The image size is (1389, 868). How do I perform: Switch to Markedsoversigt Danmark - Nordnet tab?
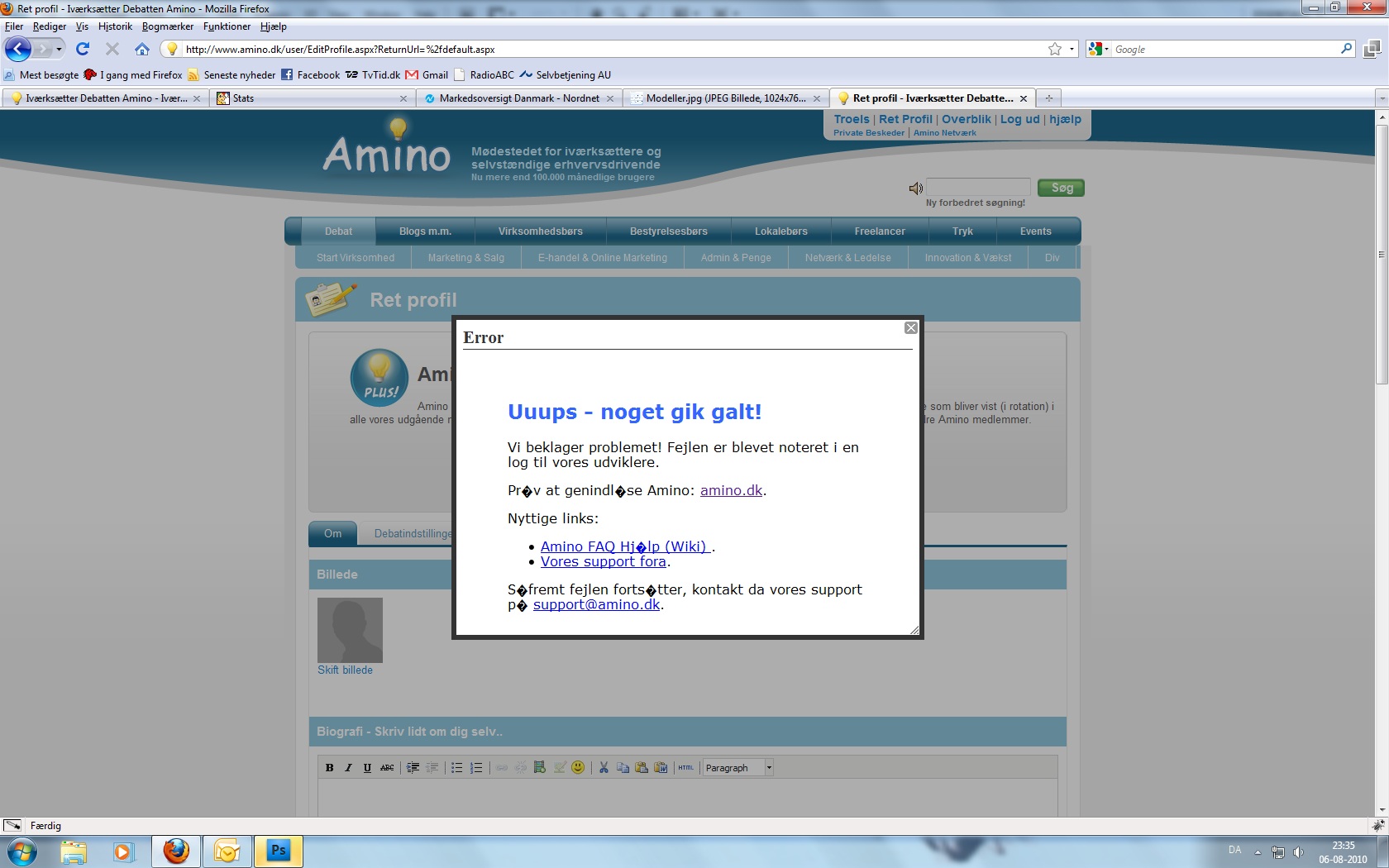click(519, 98)
